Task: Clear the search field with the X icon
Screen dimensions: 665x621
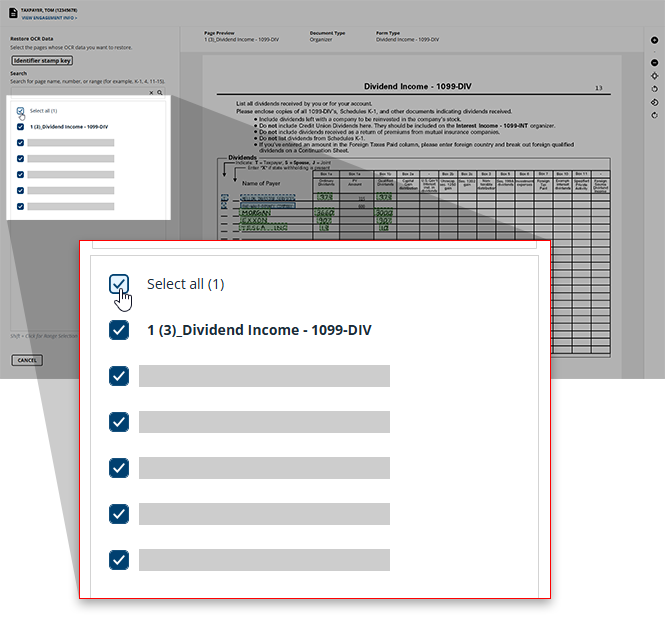Action: 150,92
